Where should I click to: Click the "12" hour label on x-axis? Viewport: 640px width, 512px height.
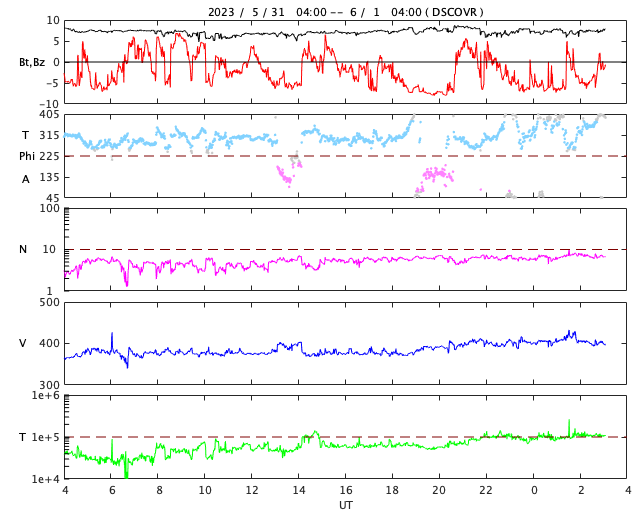point(251,490)
